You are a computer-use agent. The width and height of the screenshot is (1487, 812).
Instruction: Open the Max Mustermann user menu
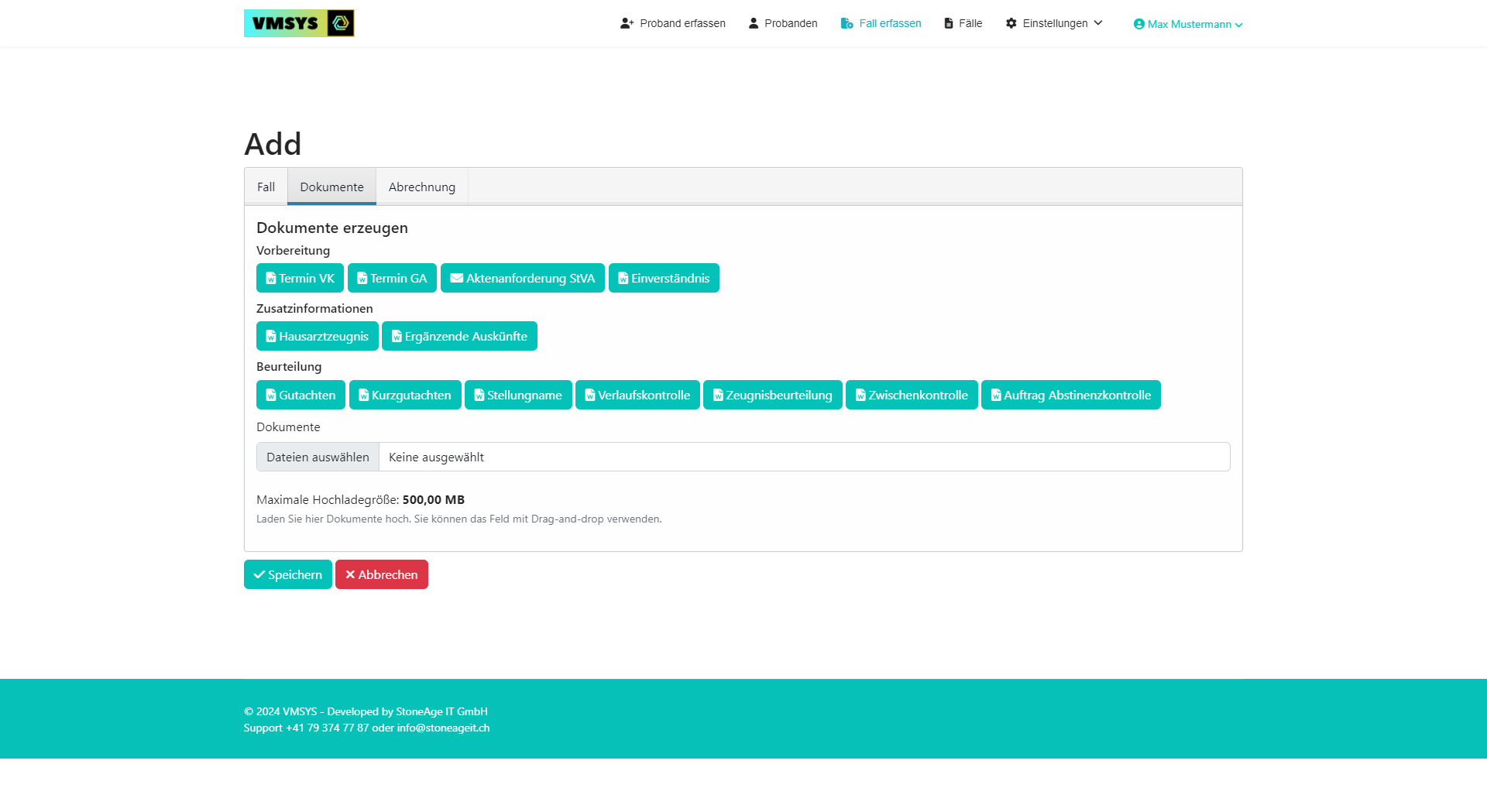pos(1188,24)
